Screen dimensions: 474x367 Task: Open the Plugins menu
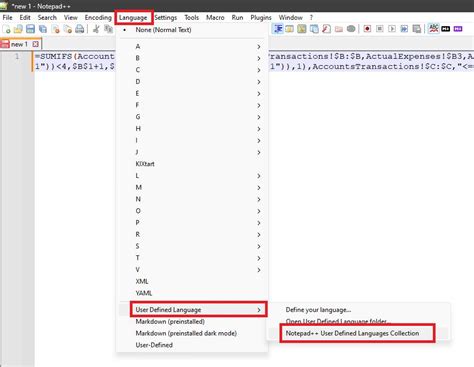point(261,17)
